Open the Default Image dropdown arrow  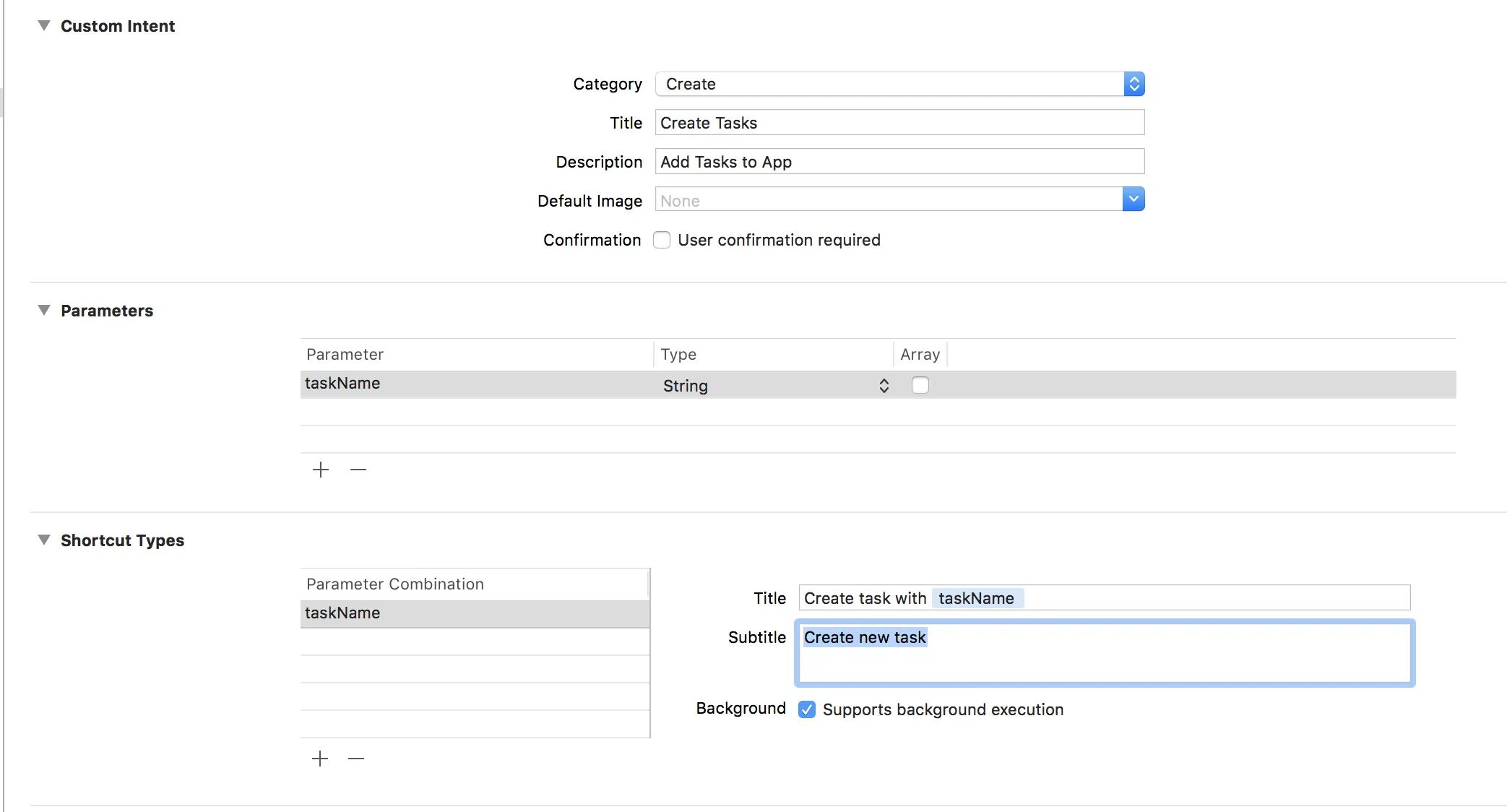click(1133, 199)
